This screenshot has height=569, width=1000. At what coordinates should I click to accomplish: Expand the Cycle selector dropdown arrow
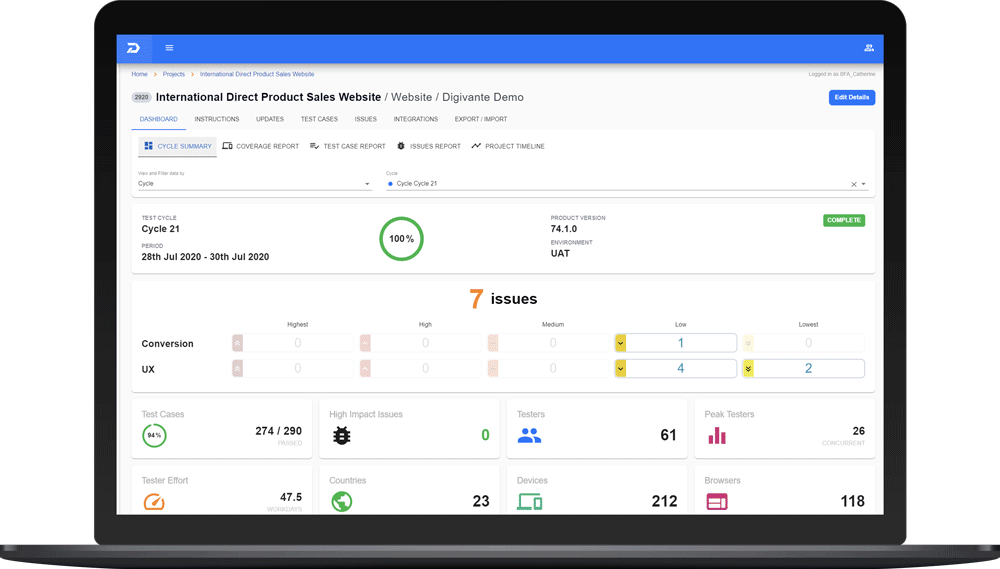(864, 184)
